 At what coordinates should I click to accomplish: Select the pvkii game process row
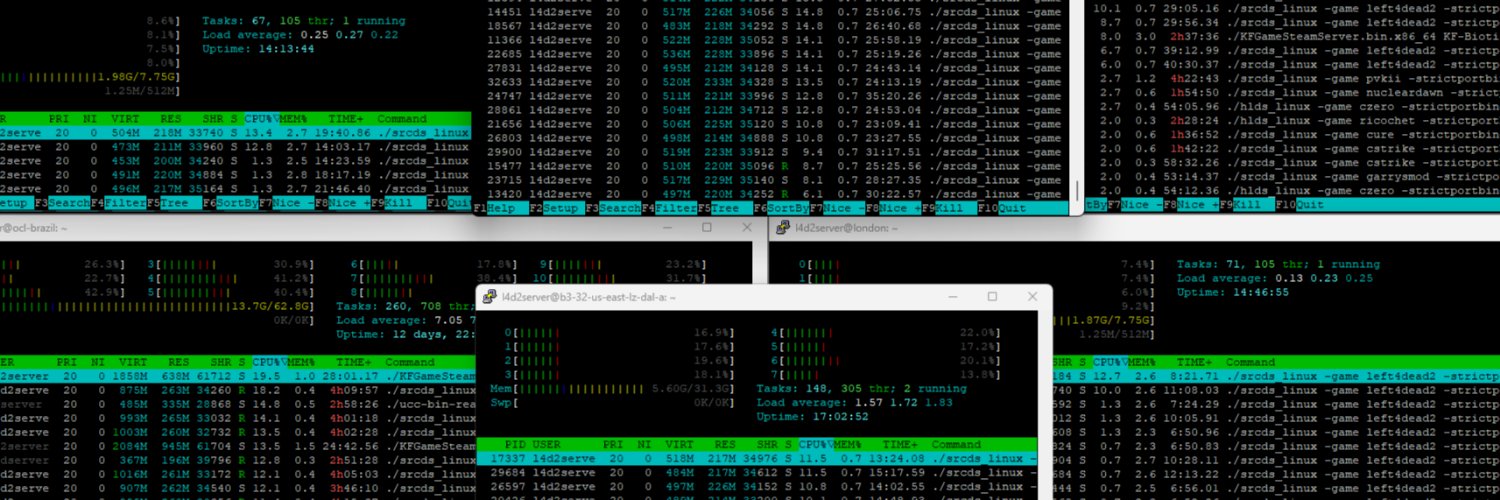click(x=1292, y=78)
